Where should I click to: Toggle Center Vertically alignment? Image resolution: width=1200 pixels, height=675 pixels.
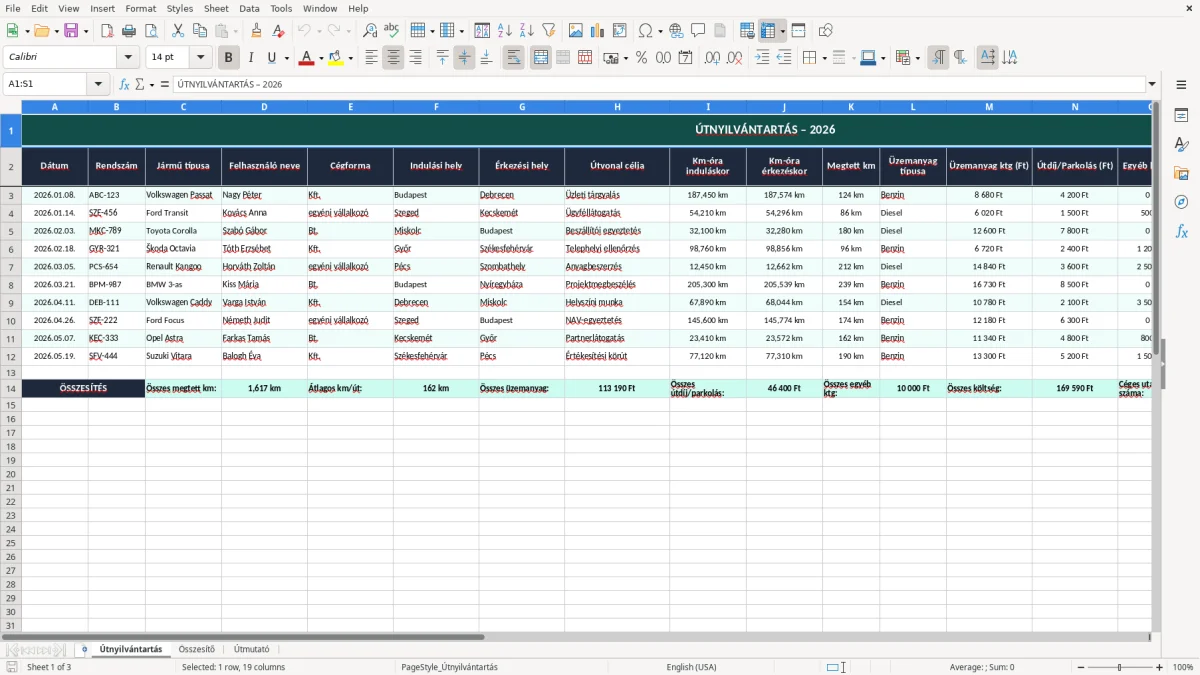click(464, 58)
